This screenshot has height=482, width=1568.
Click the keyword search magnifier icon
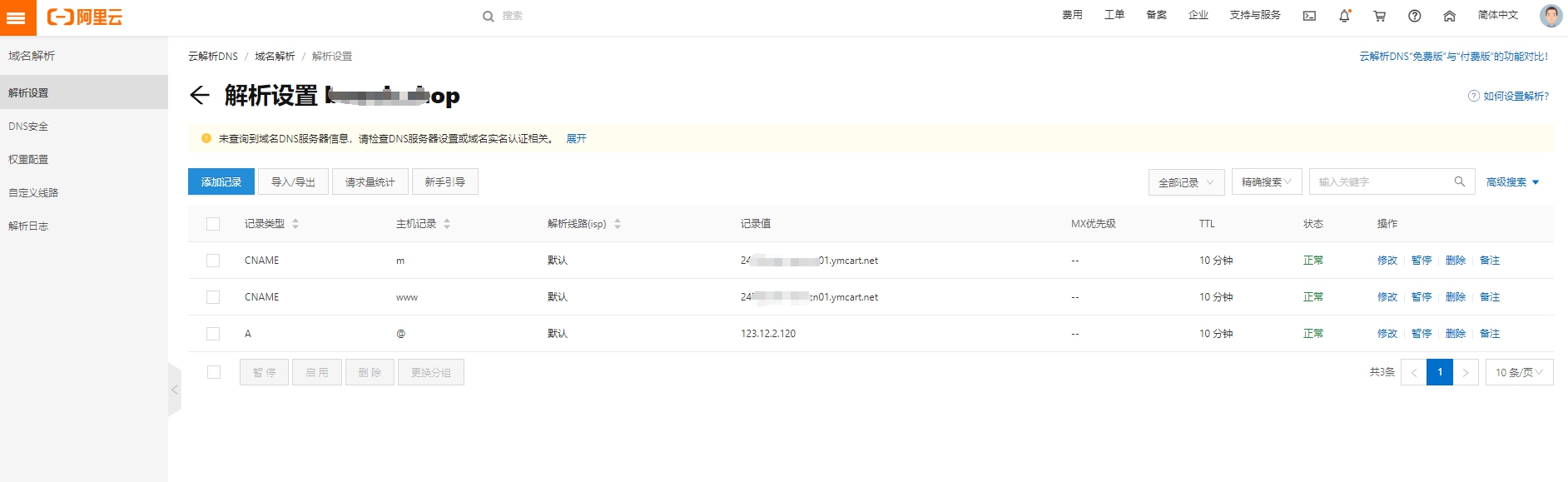click(x=1459, y=181)
